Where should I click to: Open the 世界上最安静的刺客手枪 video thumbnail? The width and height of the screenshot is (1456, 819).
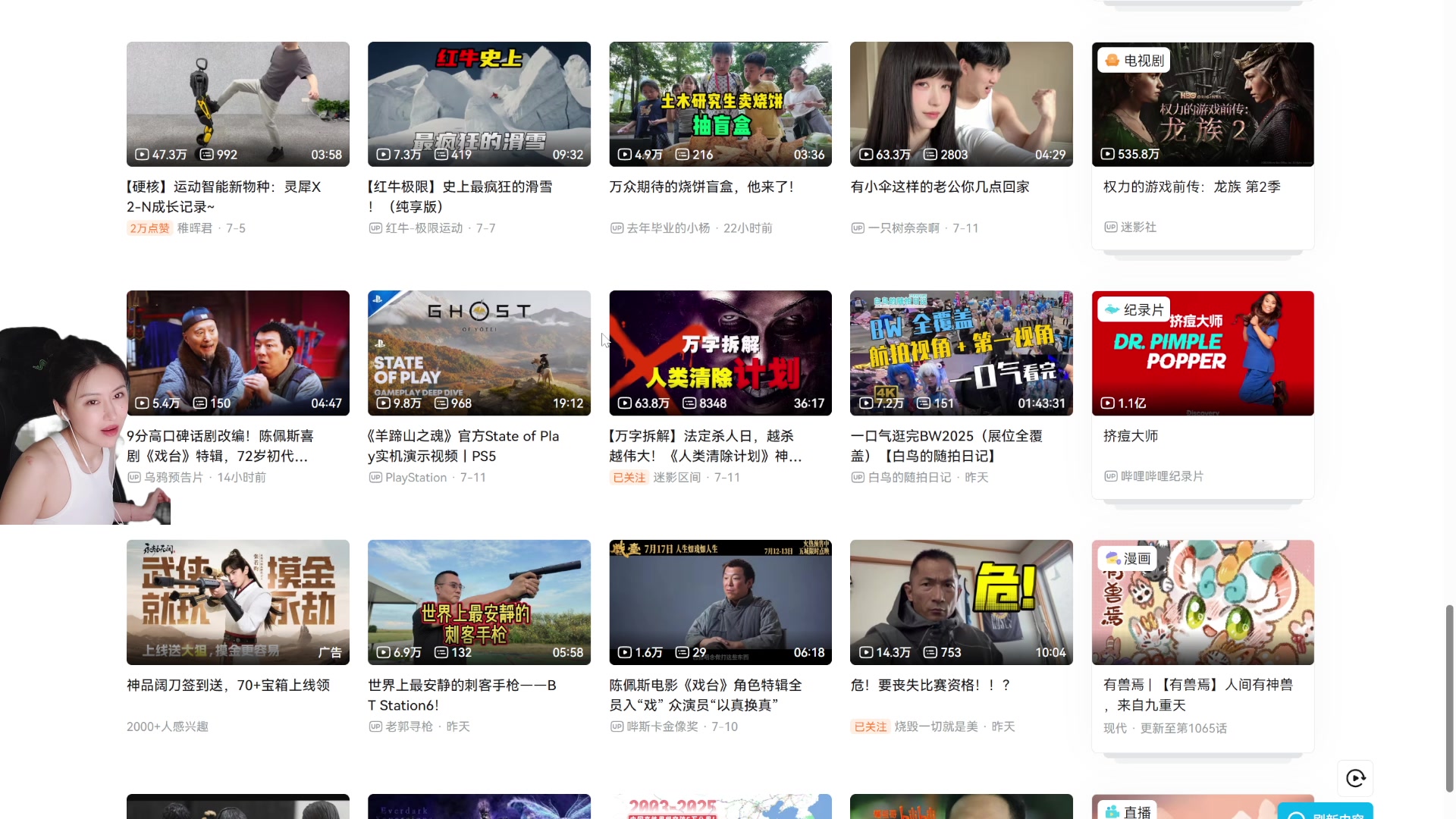(x=479, y=602)
